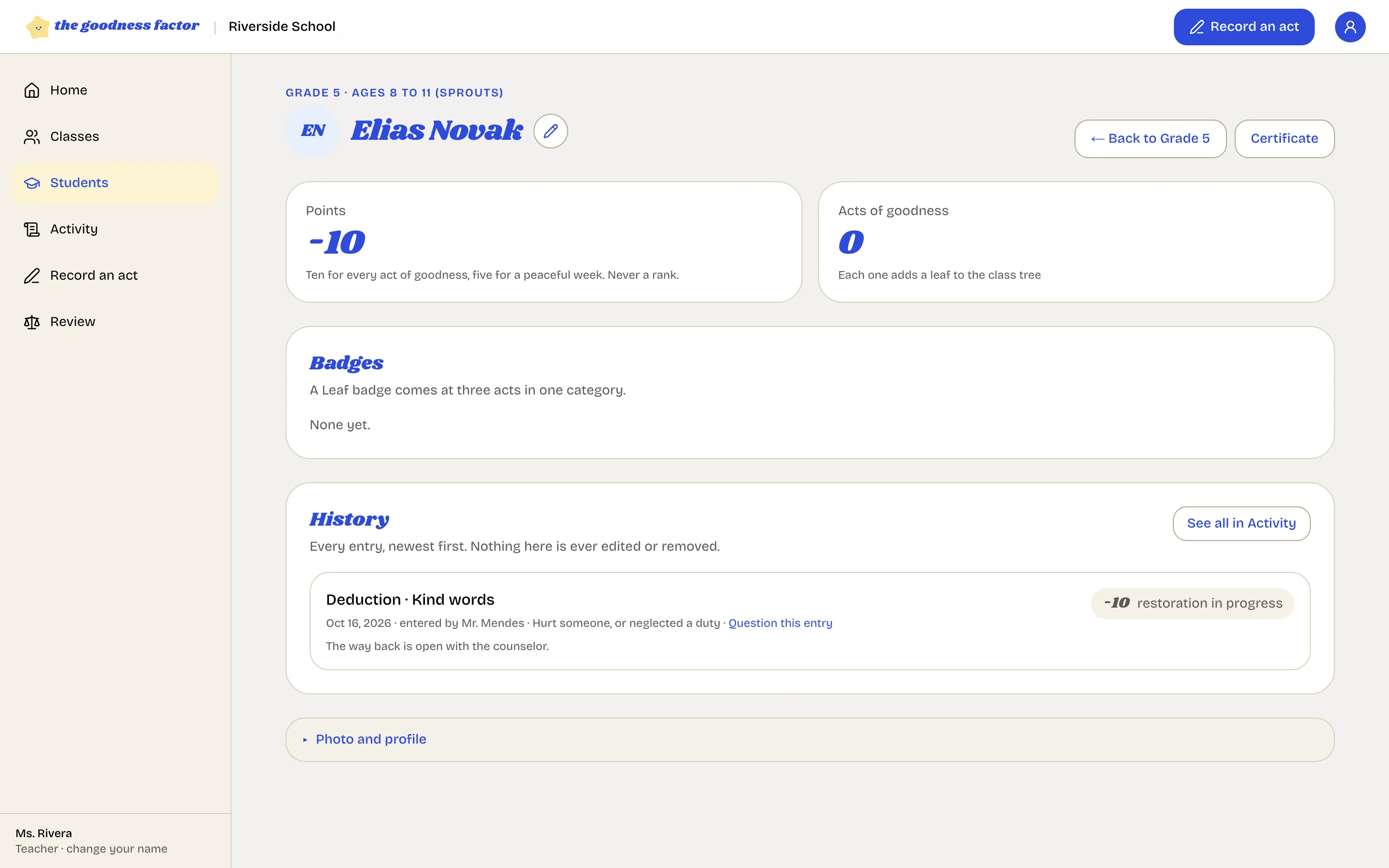Click the Home house icon in sidebar

pos(31,90)
